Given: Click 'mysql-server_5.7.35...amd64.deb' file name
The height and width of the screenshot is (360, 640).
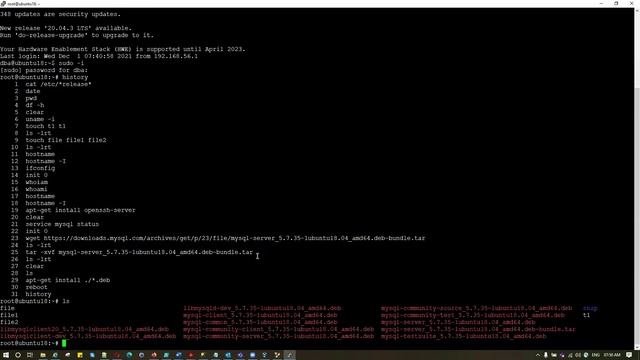Looking at the screenshot, I should 458,322.
